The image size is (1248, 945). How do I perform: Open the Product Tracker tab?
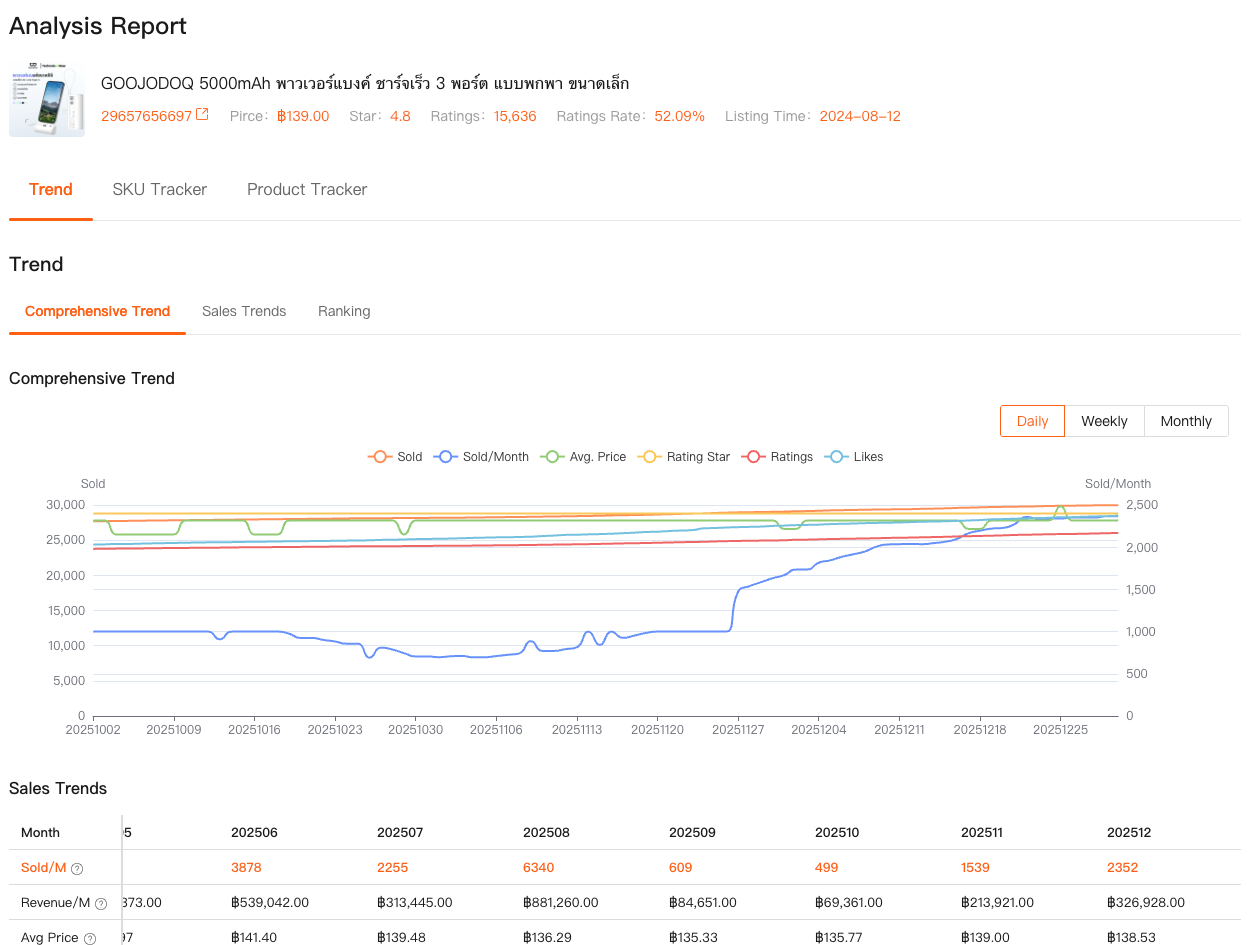(307, 189)
